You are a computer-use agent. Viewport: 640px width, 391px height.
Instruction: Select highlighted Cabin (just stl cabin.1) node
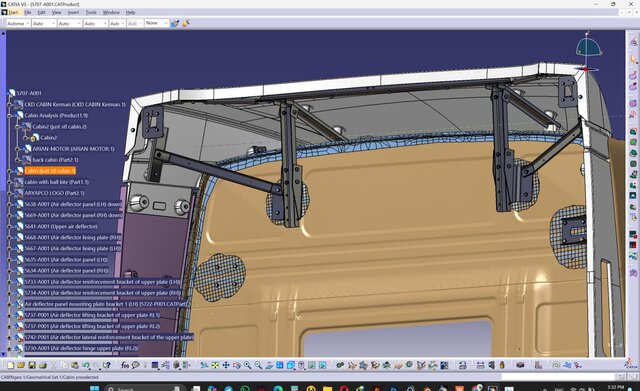pos(50,171)
